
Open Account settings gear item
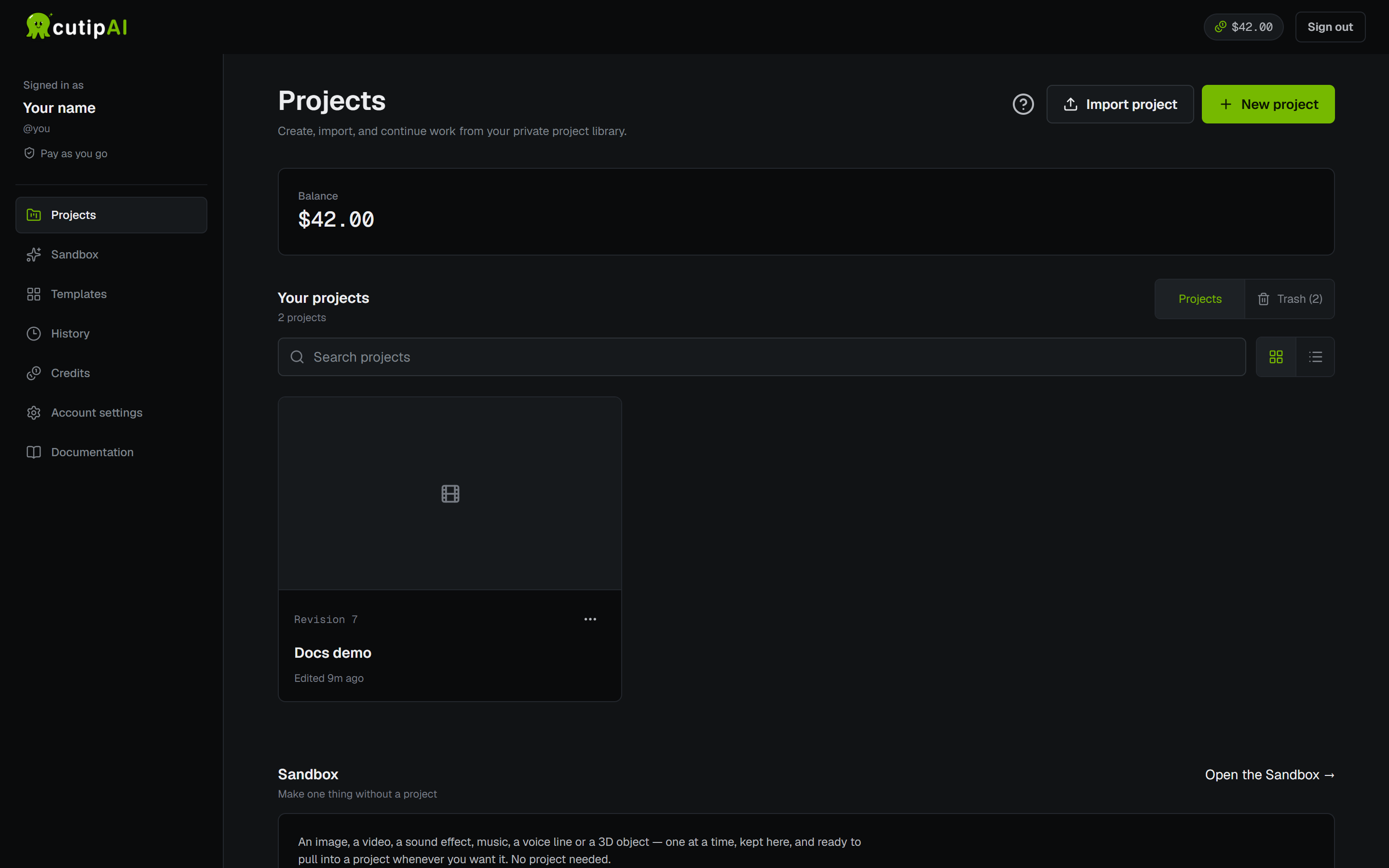(x=111, y=413)
